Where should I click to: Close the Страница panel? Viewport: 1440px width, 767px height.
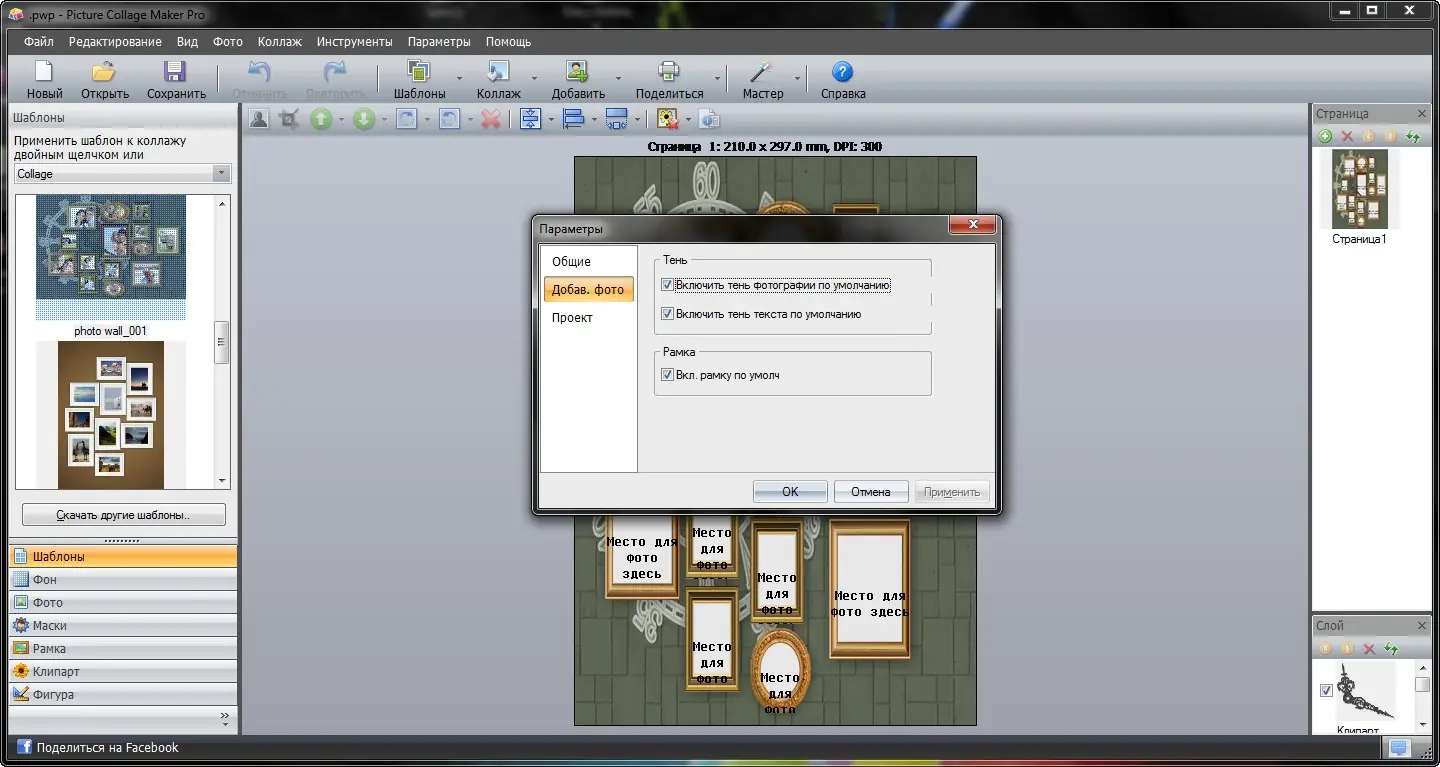coord(1422,113)
